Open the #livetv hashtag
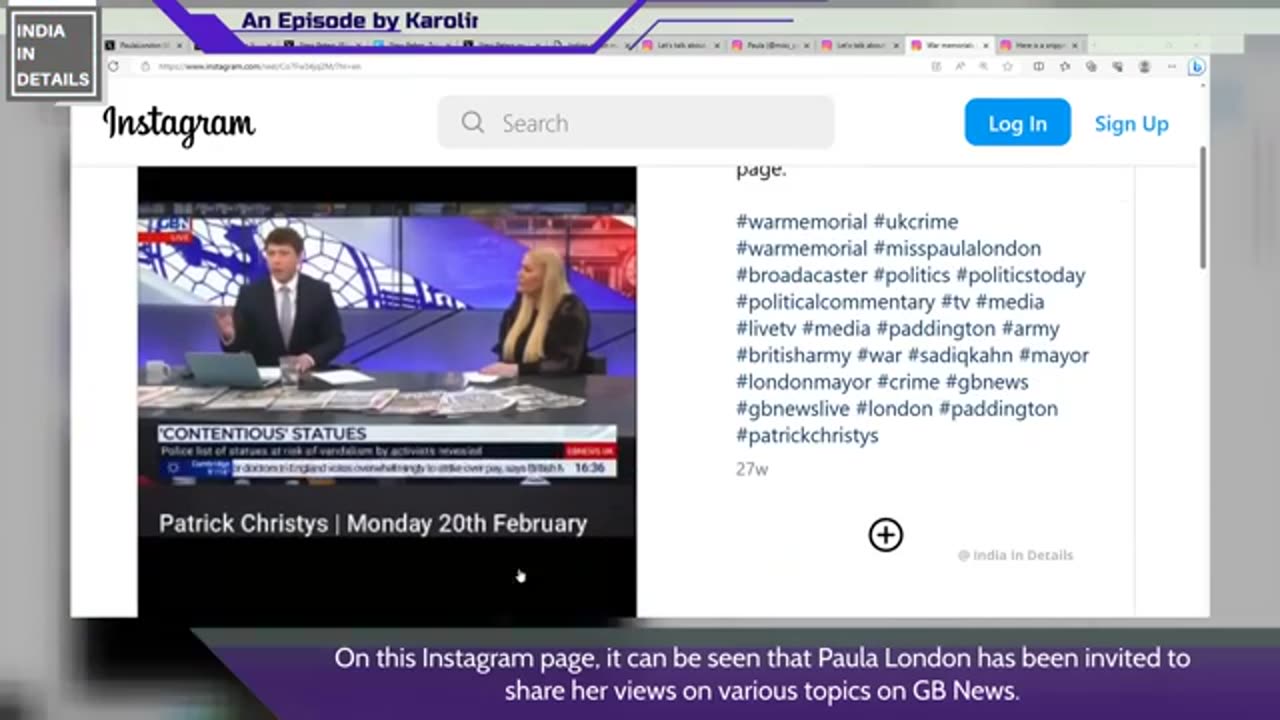 click(x=766, y=328)
